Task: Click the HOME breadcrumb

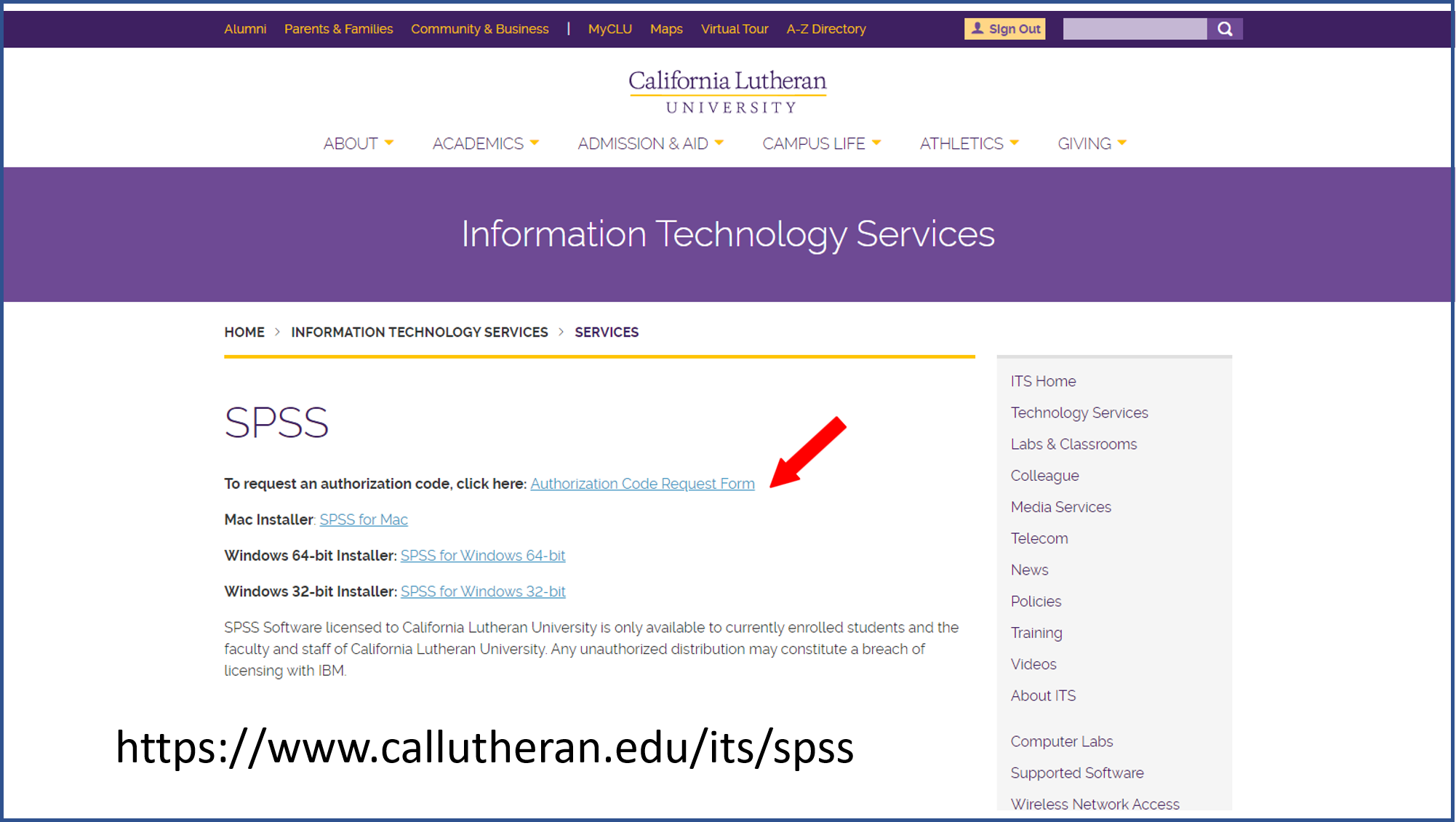Action: pos(244,332)
